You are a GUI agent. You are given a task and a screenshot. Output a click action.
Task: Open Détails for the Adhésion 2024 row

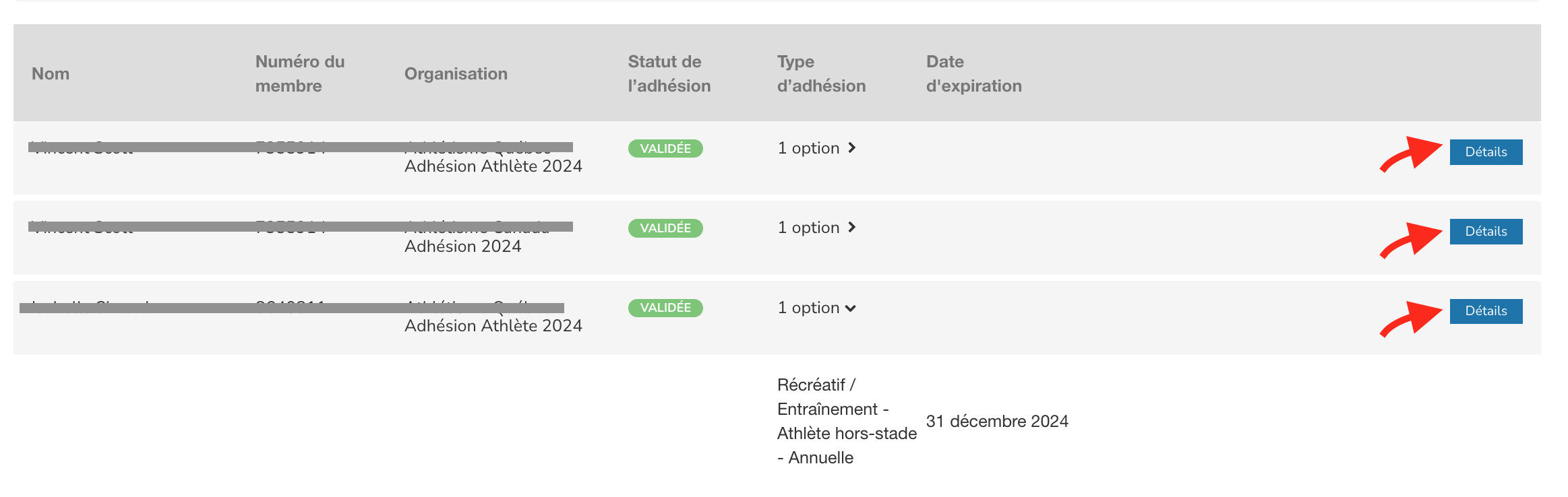coord(1485,232)
